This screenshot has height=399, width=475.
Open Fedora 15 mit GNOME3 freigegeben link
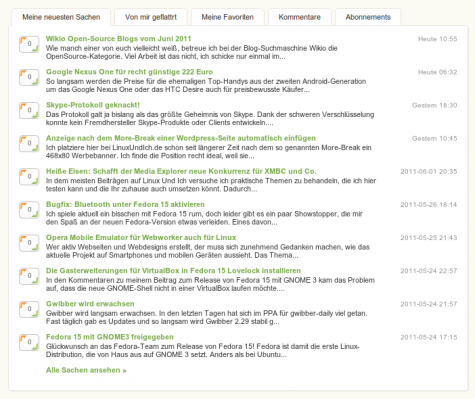coord(110,337)
